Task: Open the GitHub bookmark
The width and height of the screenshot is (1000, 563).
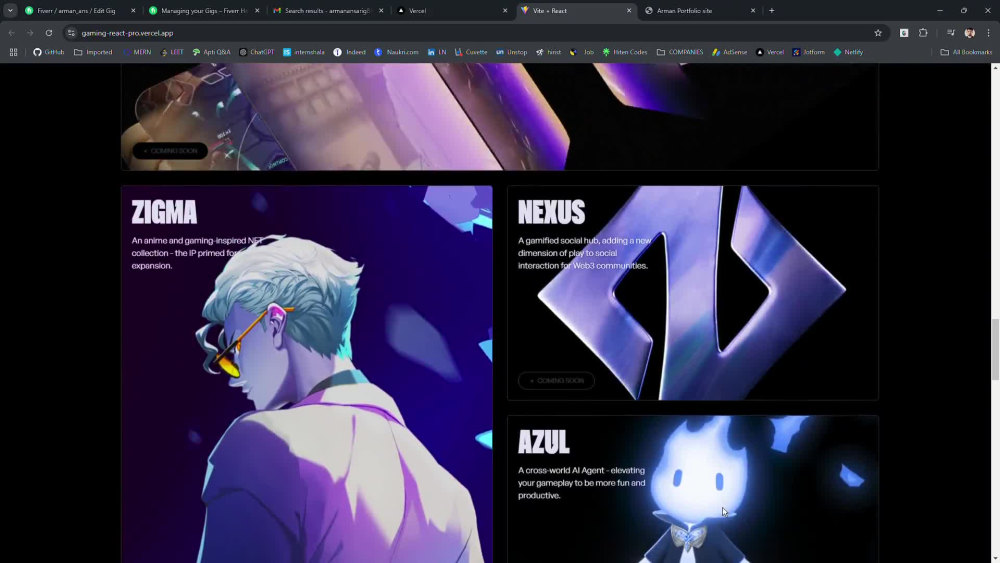Action: 48,52
